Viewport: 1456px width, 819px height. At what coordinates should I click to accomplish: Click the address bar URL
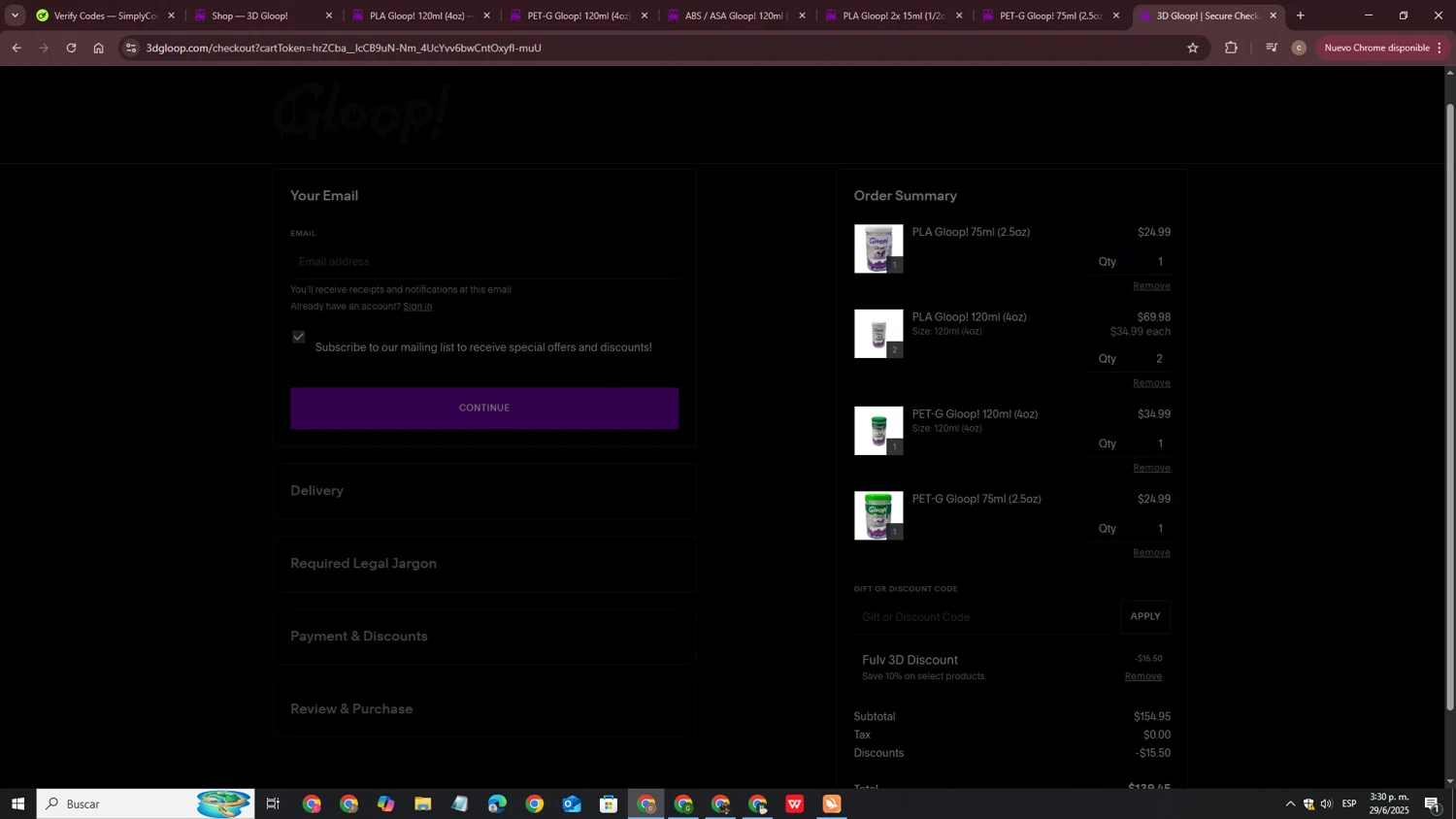(x=344, y=48)
